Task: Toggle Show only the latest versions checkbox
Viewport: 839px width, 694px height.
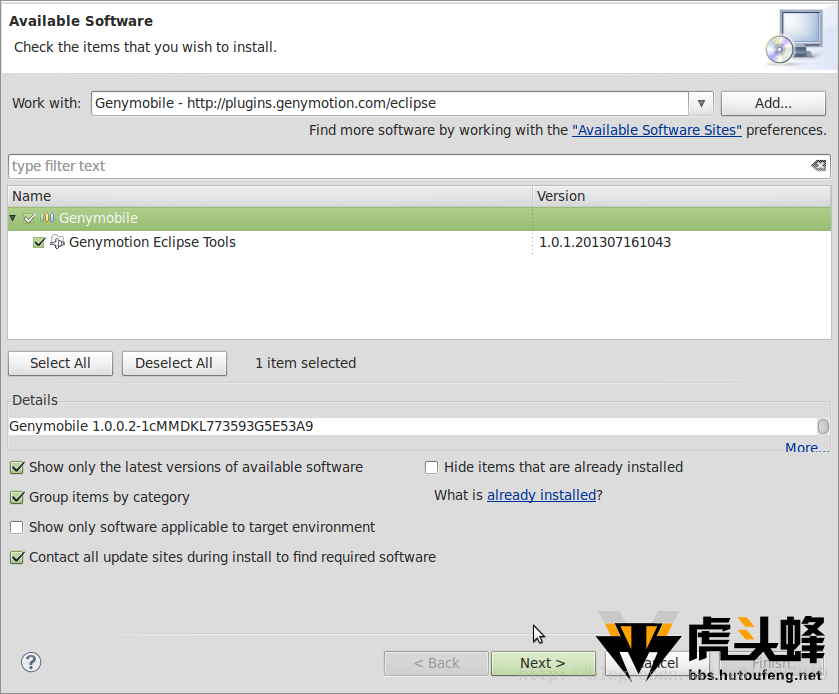Action: (17, 468)
